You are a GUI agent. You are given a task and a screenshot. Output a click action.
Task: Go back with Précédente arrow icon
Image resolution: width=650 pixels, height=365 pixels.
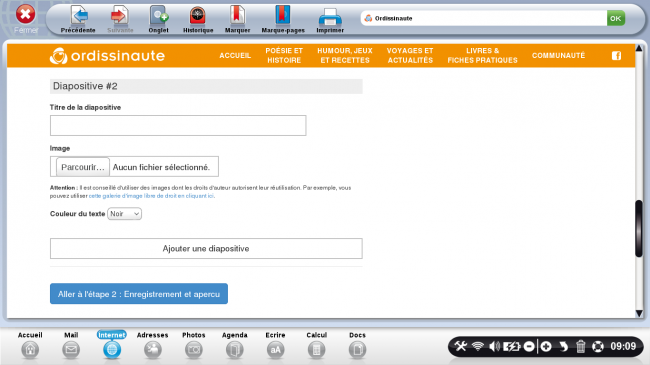[x=79, y=16]
